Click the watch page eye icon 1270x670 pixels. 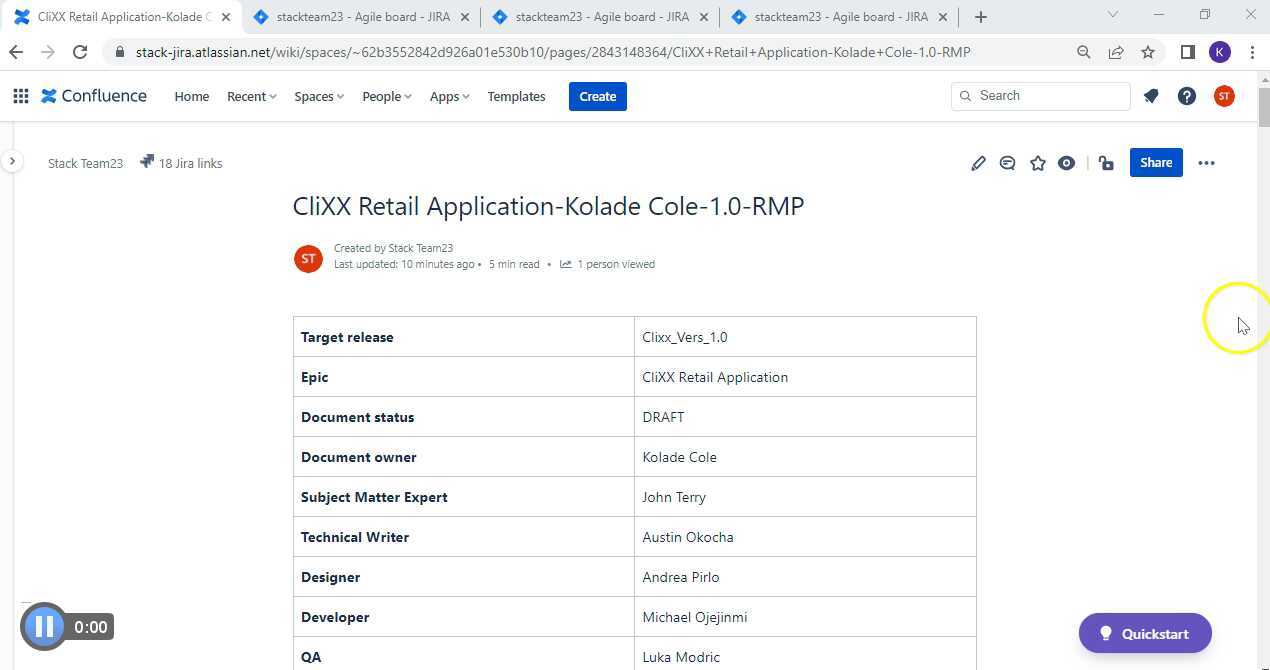click(1066, 162)
